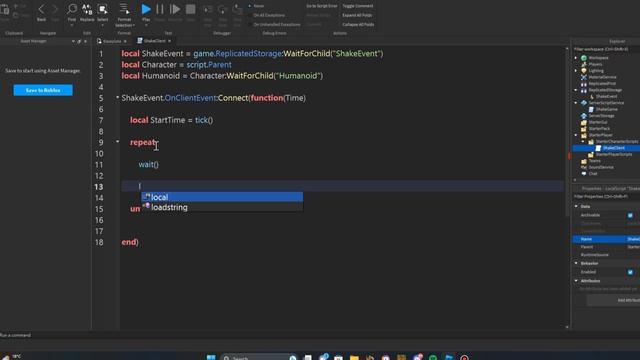Select StarterPlayerScripts in Explorer
Image resolution: width=640 pixels, height=360 pixels.
click(x=613, y=154)
